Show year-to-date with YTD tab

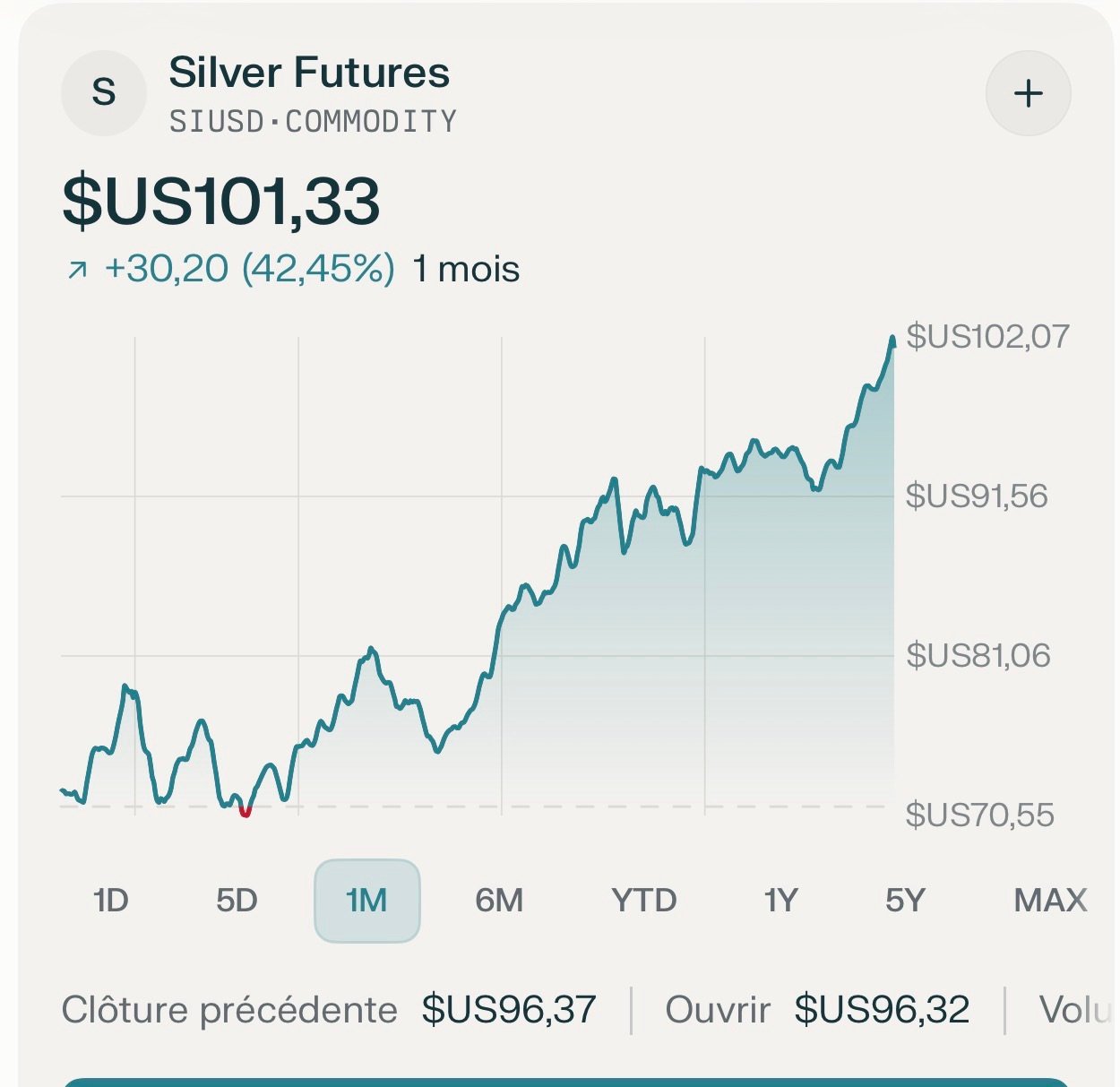(x=643, y=900)
